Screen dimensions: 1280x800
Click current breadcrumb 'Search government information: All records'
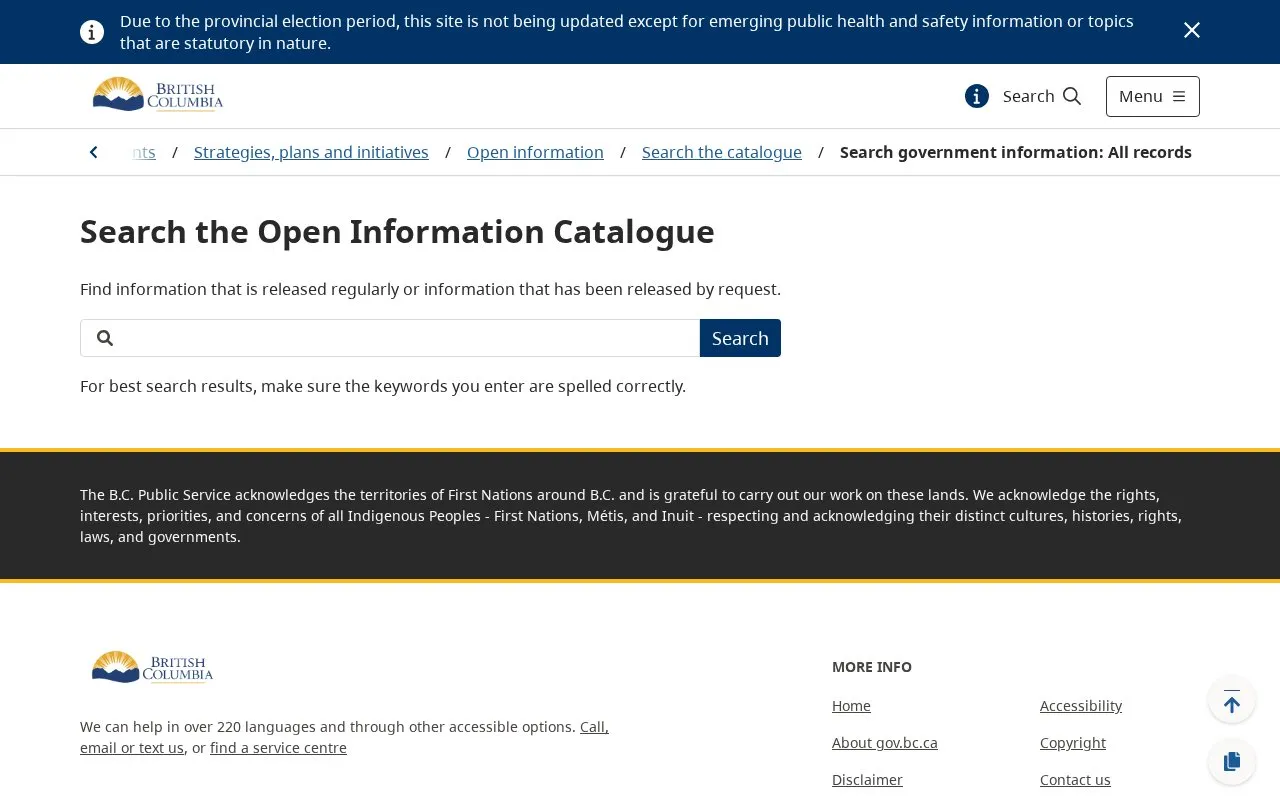[x=1016, y=152]
